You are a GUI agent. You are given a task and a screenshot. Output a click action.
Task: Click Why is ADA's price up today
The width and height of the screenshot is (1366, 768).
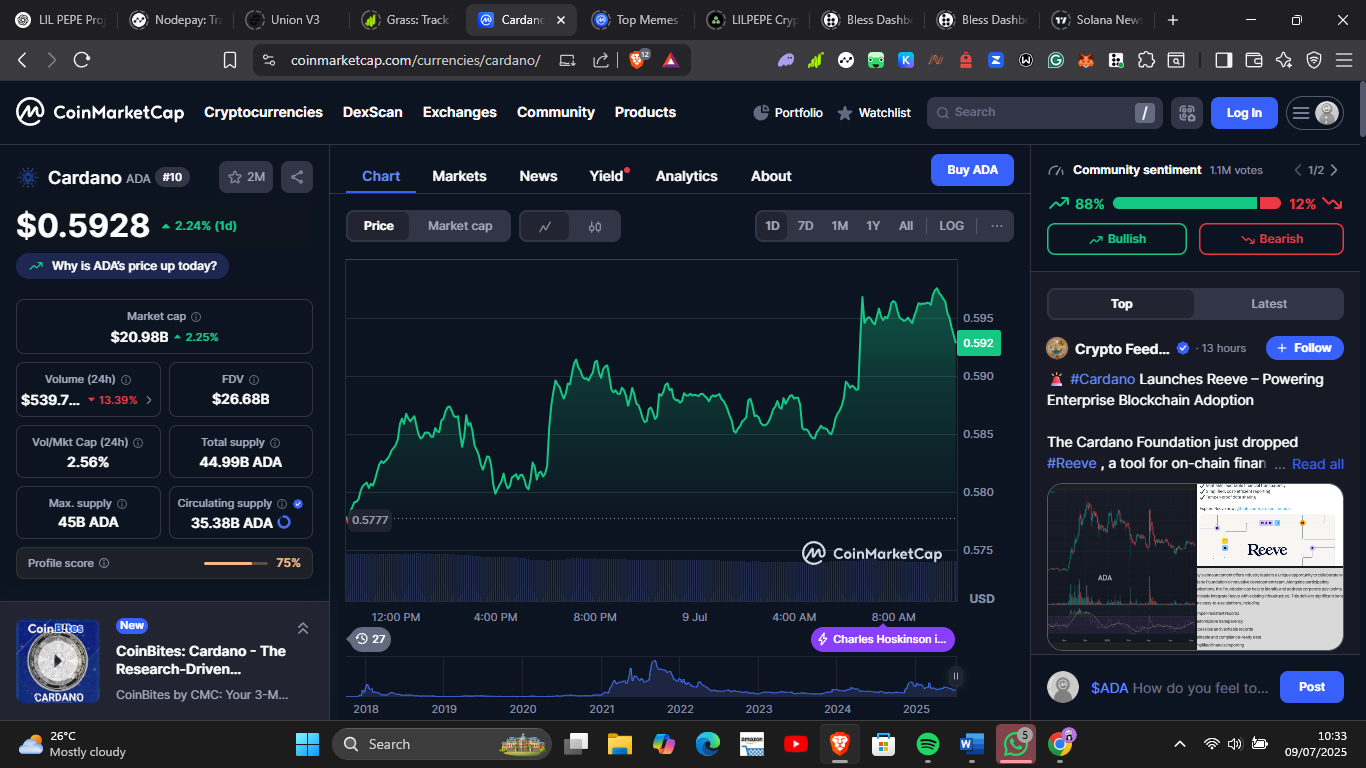click(123, 266)
